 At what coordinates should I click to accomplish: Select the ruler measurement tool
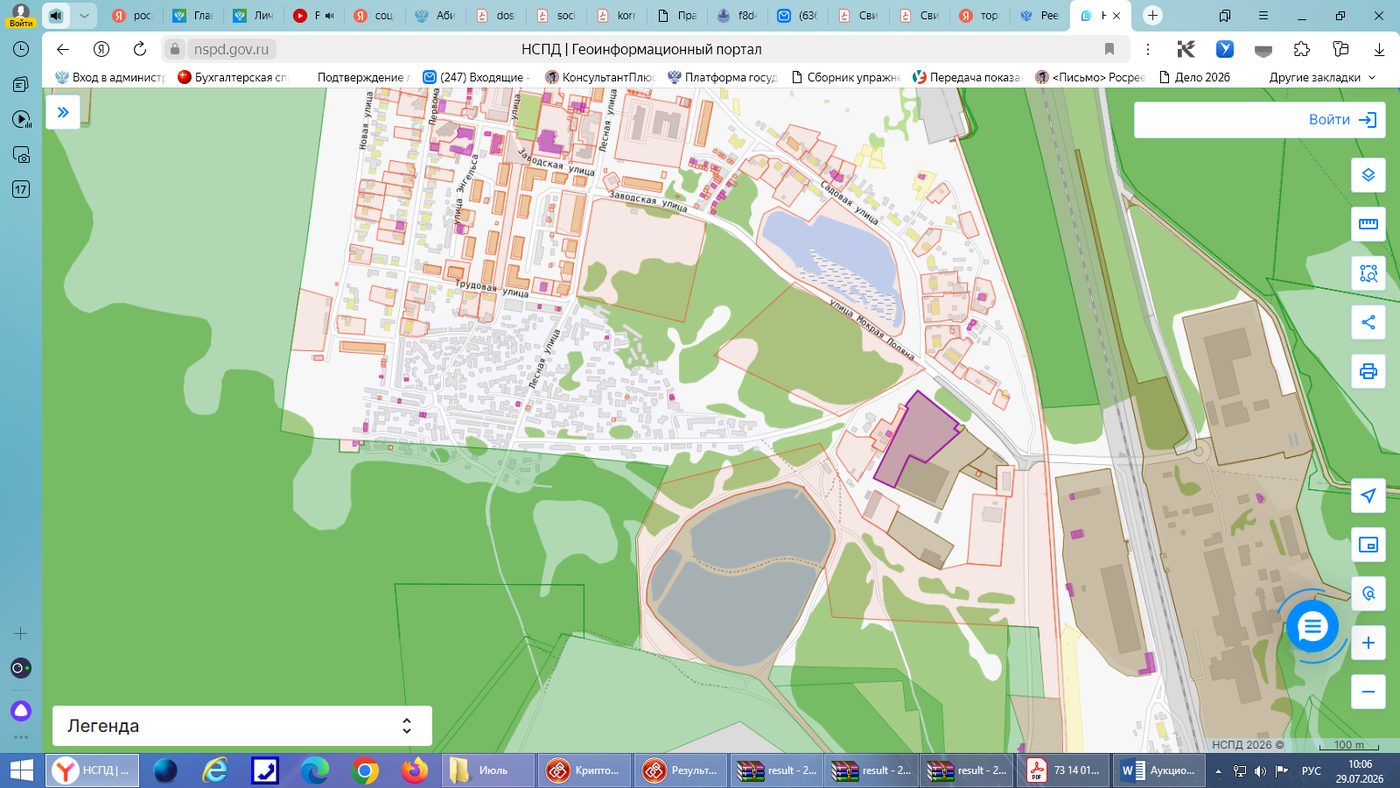1368,224
